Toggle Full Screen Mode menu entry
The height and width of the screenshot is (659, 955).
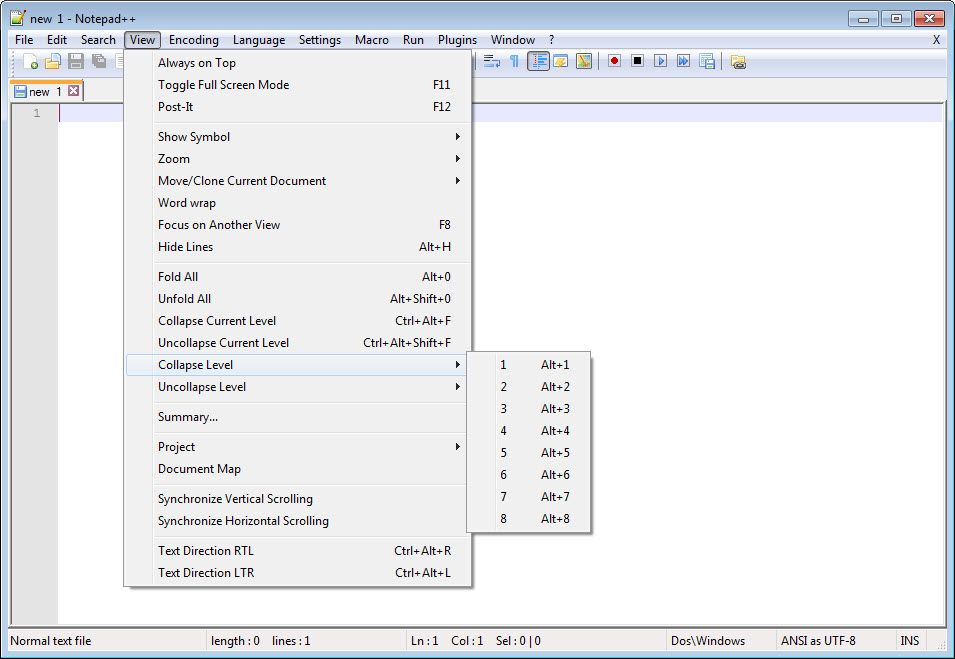[297, 85]
